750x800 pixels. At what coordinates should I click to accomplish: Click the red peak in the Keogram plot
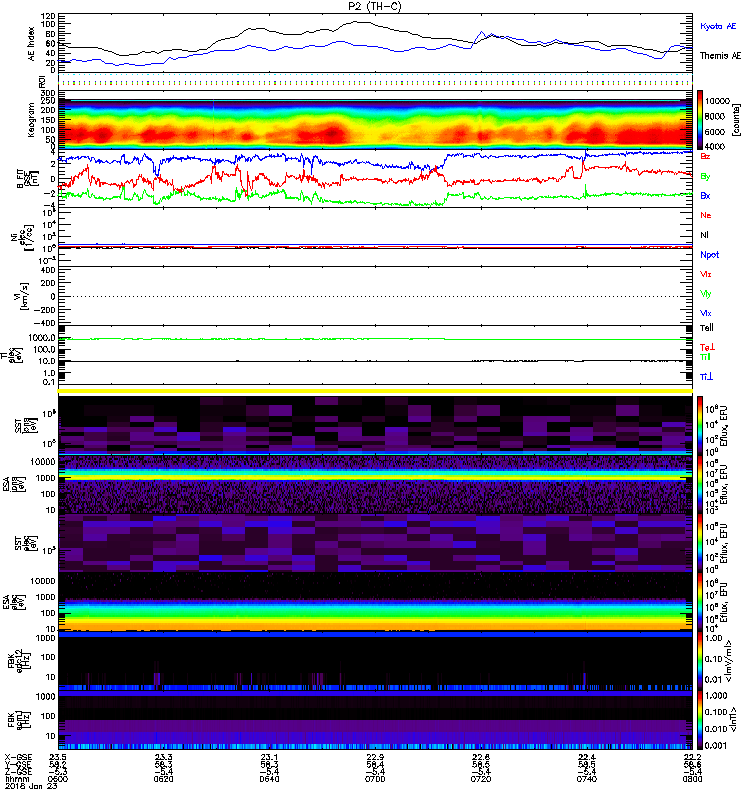[x=333, y=135]
